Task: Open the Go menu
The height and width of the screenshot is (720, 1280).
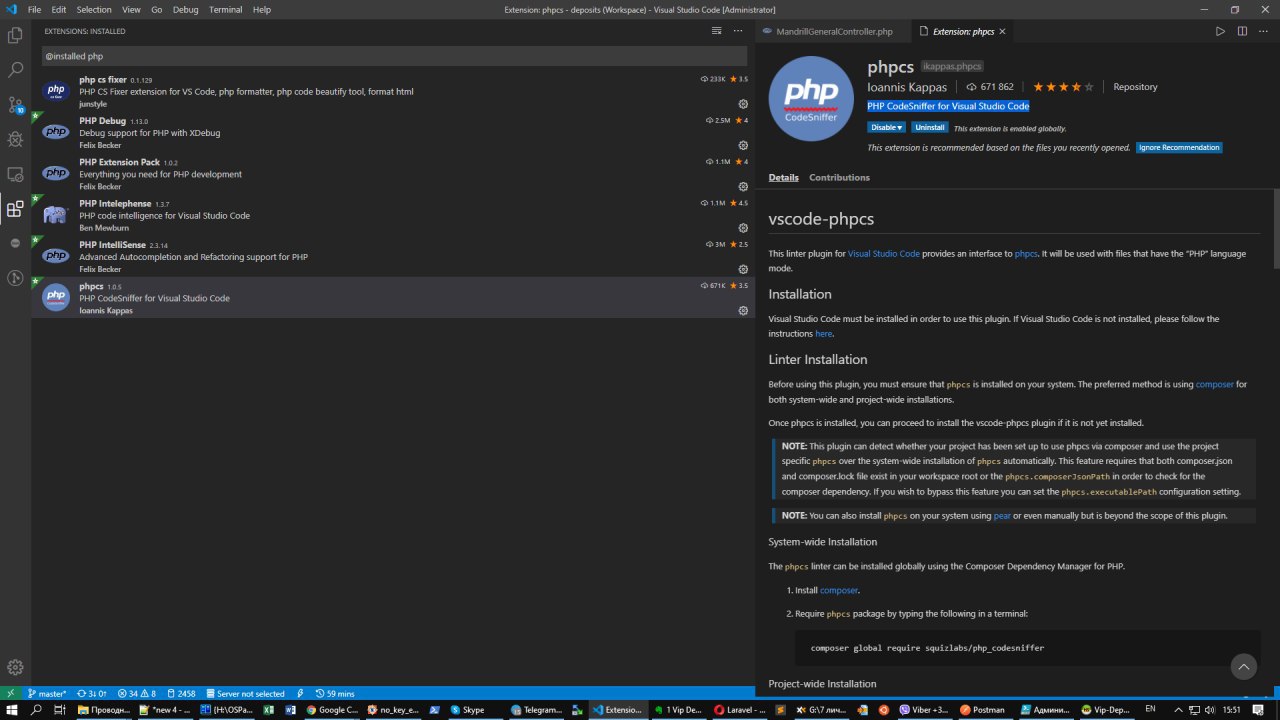Action: point(156,9)
